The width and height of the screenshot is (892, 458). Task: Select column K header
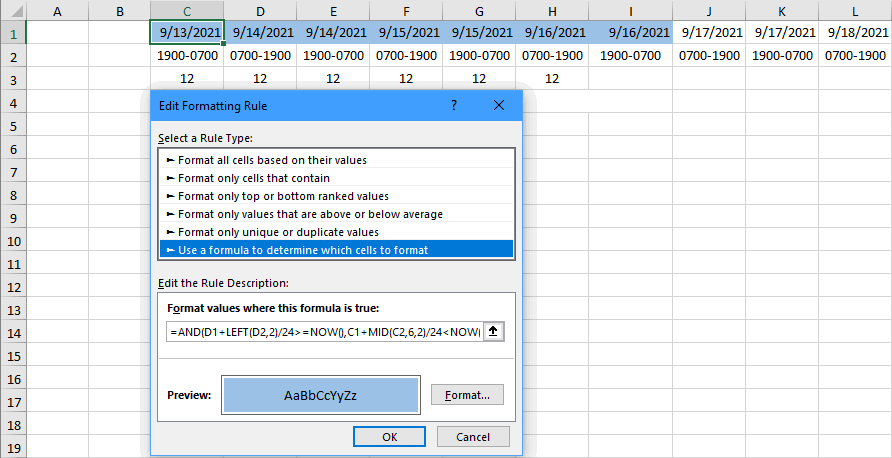pos(782,10)
